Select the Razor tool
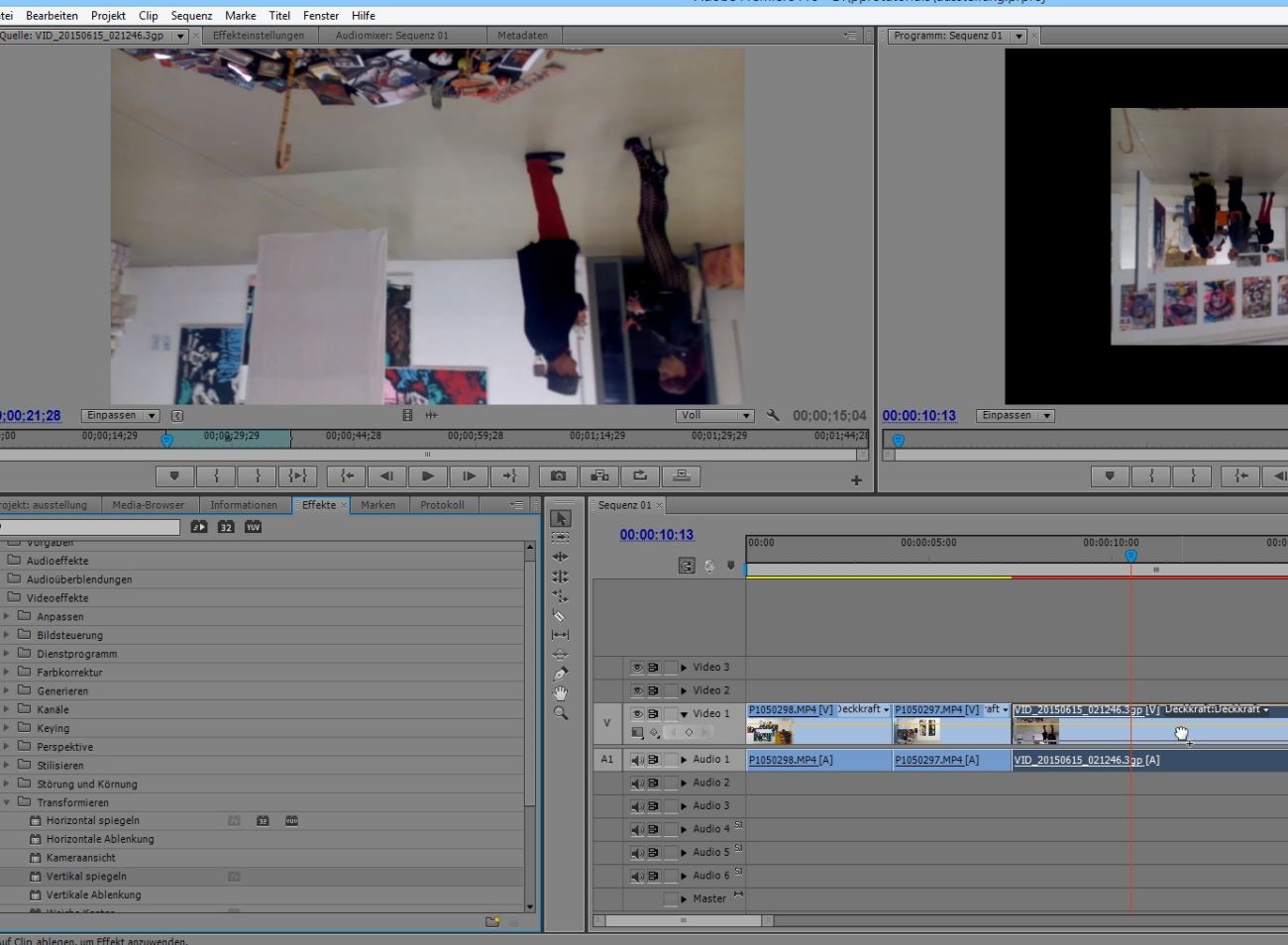 tap(561, 615)
